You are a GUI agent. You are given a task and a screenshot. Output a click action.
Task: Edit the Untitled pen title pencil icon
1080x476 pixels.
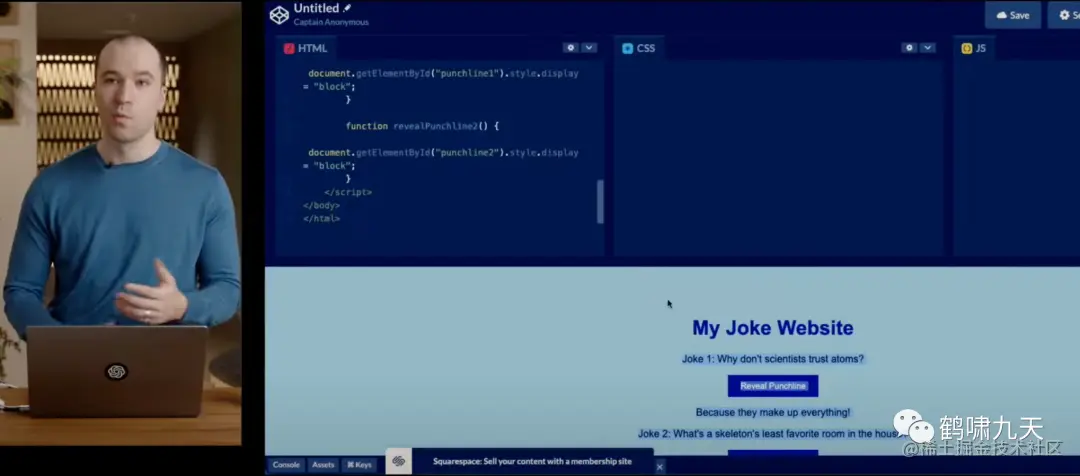point(347,8)
